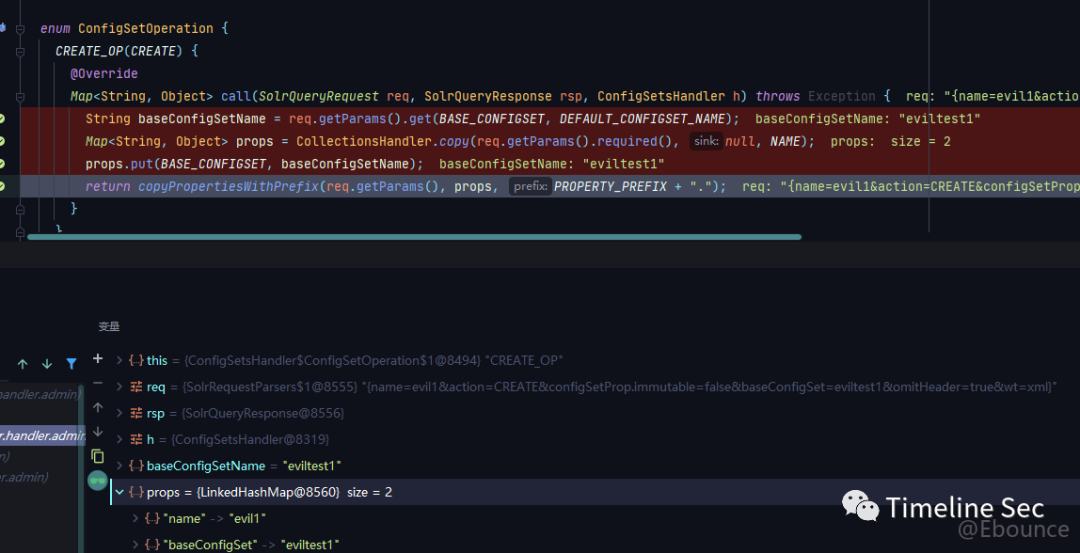The image size is (1080, 553).
Task: Add new watch with plus icon
Action: [98, 358]
